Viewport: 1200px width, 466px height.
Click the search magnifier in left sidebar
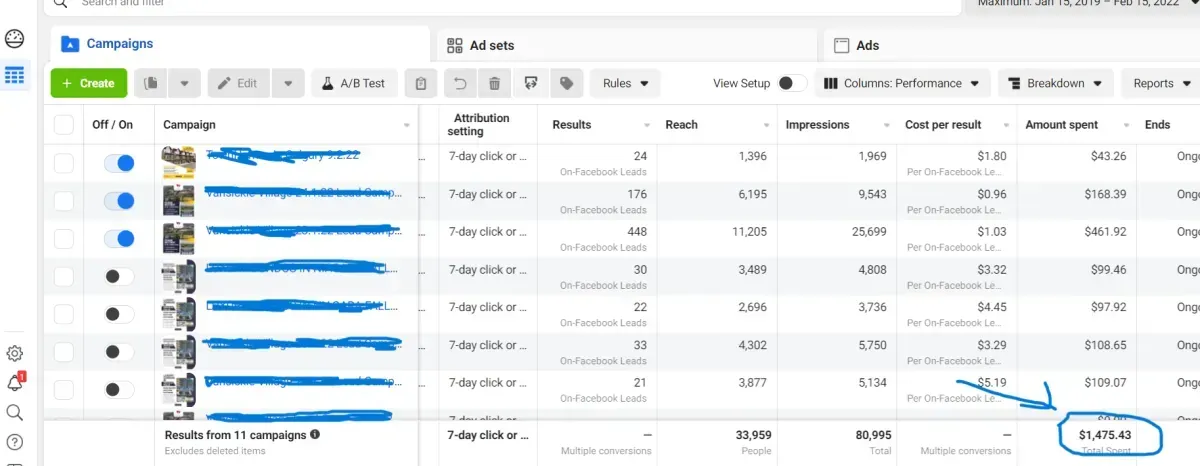click(x=15, y=412)
